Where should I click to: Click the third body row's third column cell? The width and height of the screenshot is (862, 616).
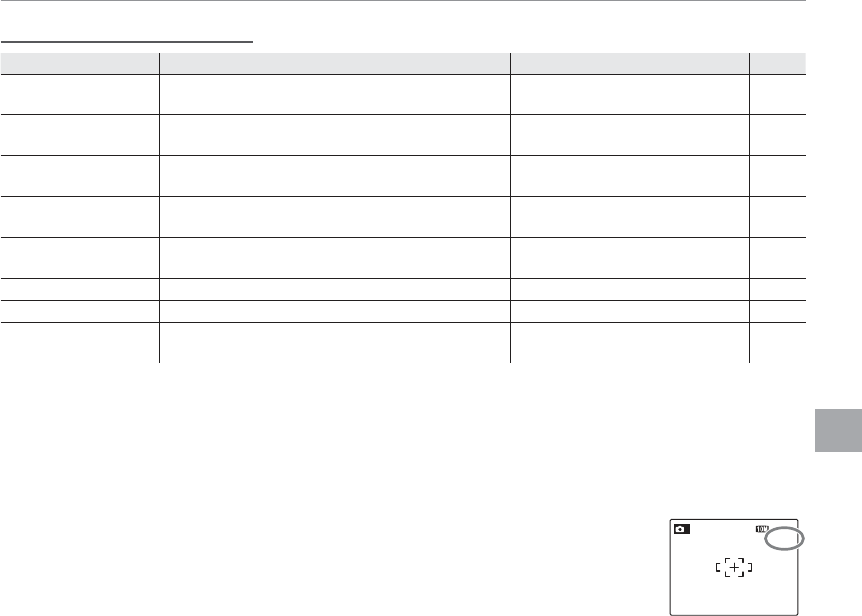point(629,175)
